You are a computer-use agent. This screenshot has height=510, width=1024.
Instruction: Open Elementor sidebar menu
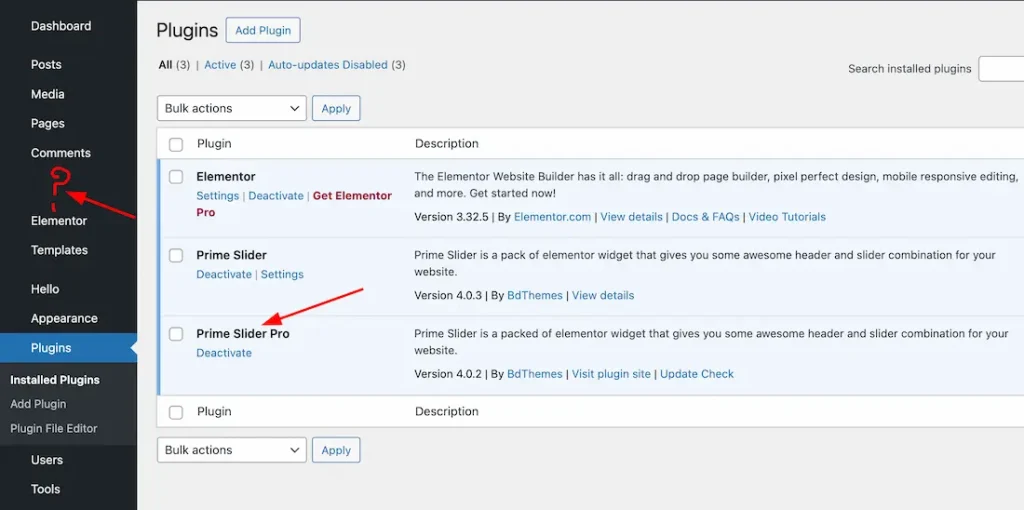pos(59,221)
